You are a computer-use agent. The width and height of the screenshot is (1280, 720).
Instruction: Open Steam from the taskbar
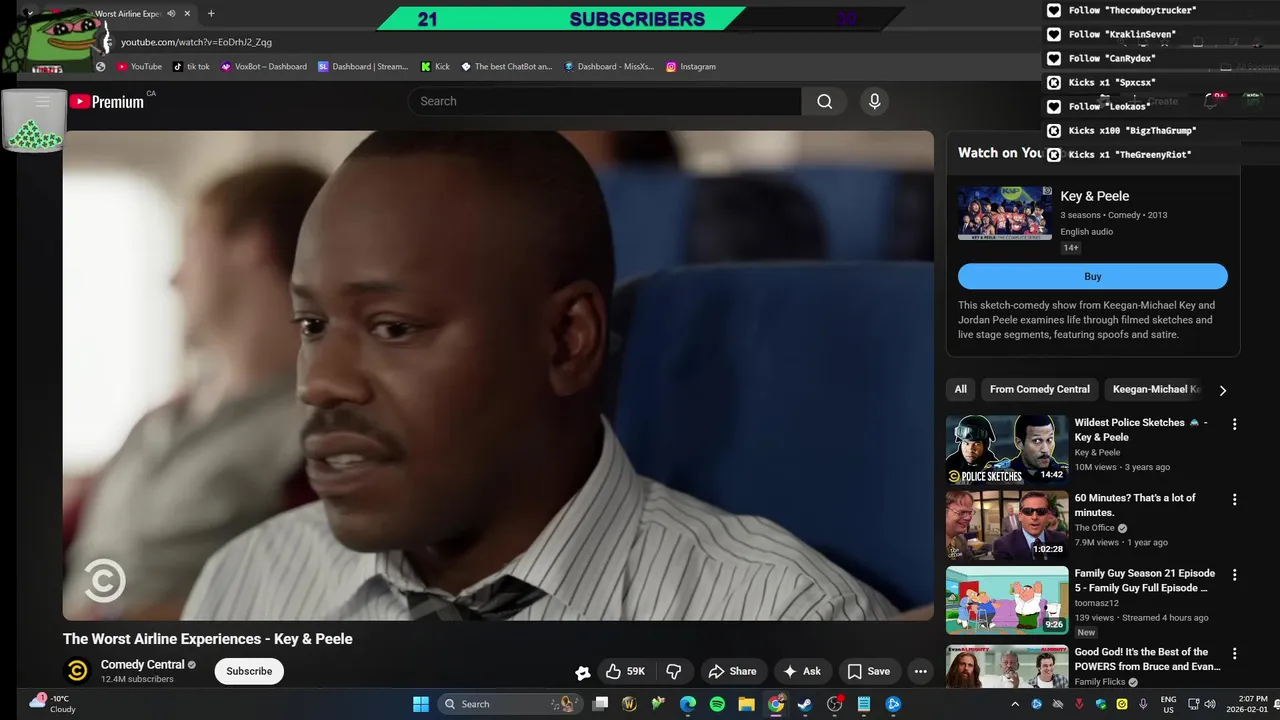click(805, 704)
